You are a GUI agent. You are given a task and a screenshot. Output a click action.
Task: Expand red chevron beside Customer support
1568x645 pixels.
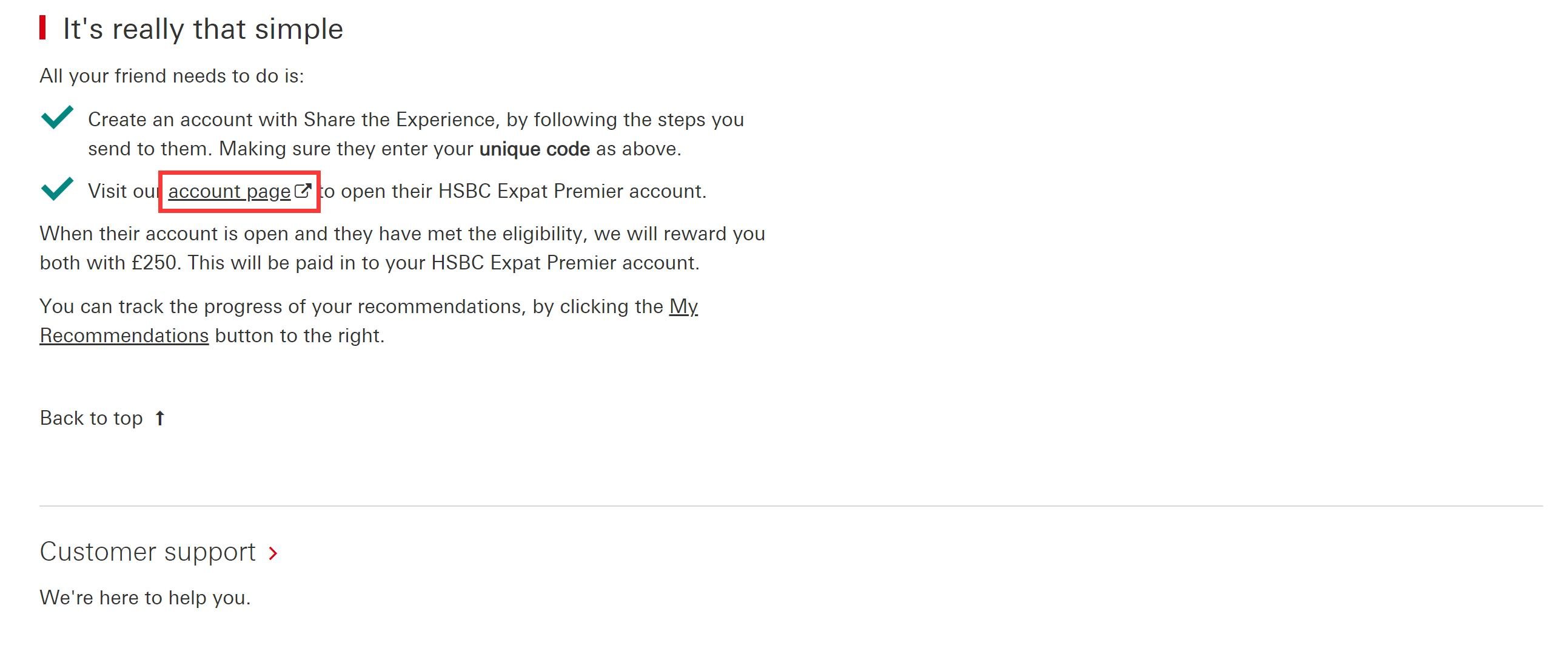pyautogui.click(x=273, y=553)
